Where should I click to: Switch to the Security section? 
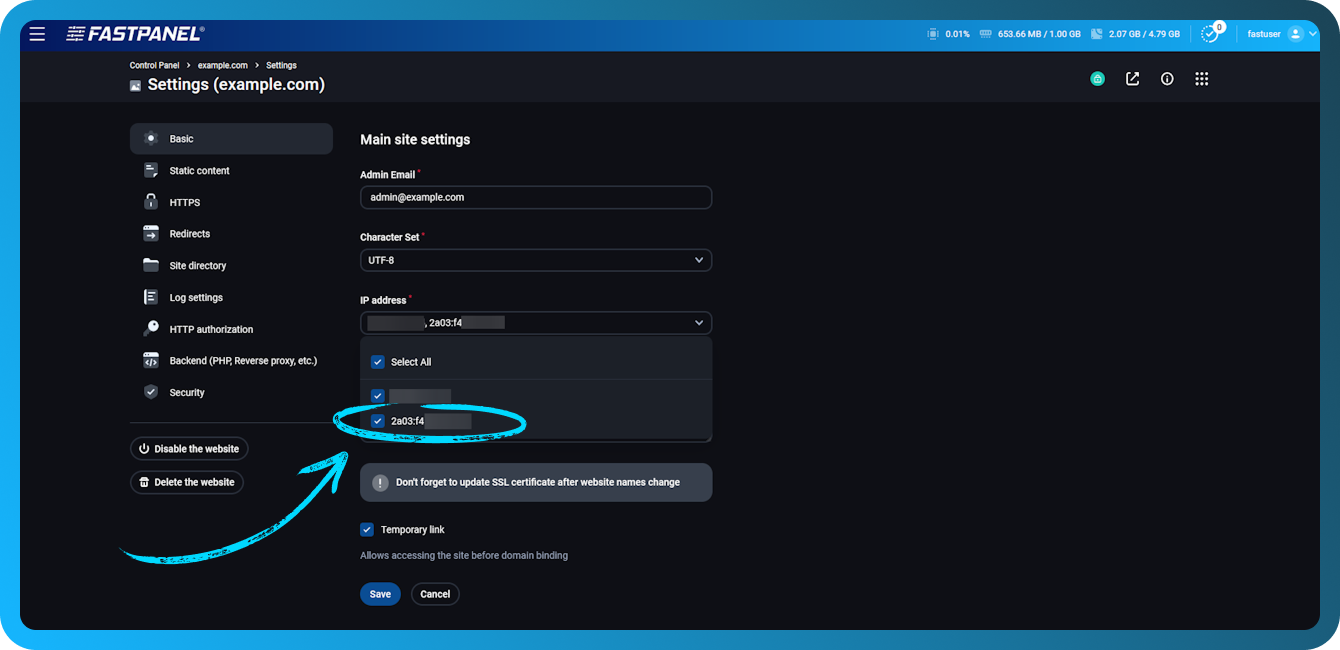(x=188, y=392)
